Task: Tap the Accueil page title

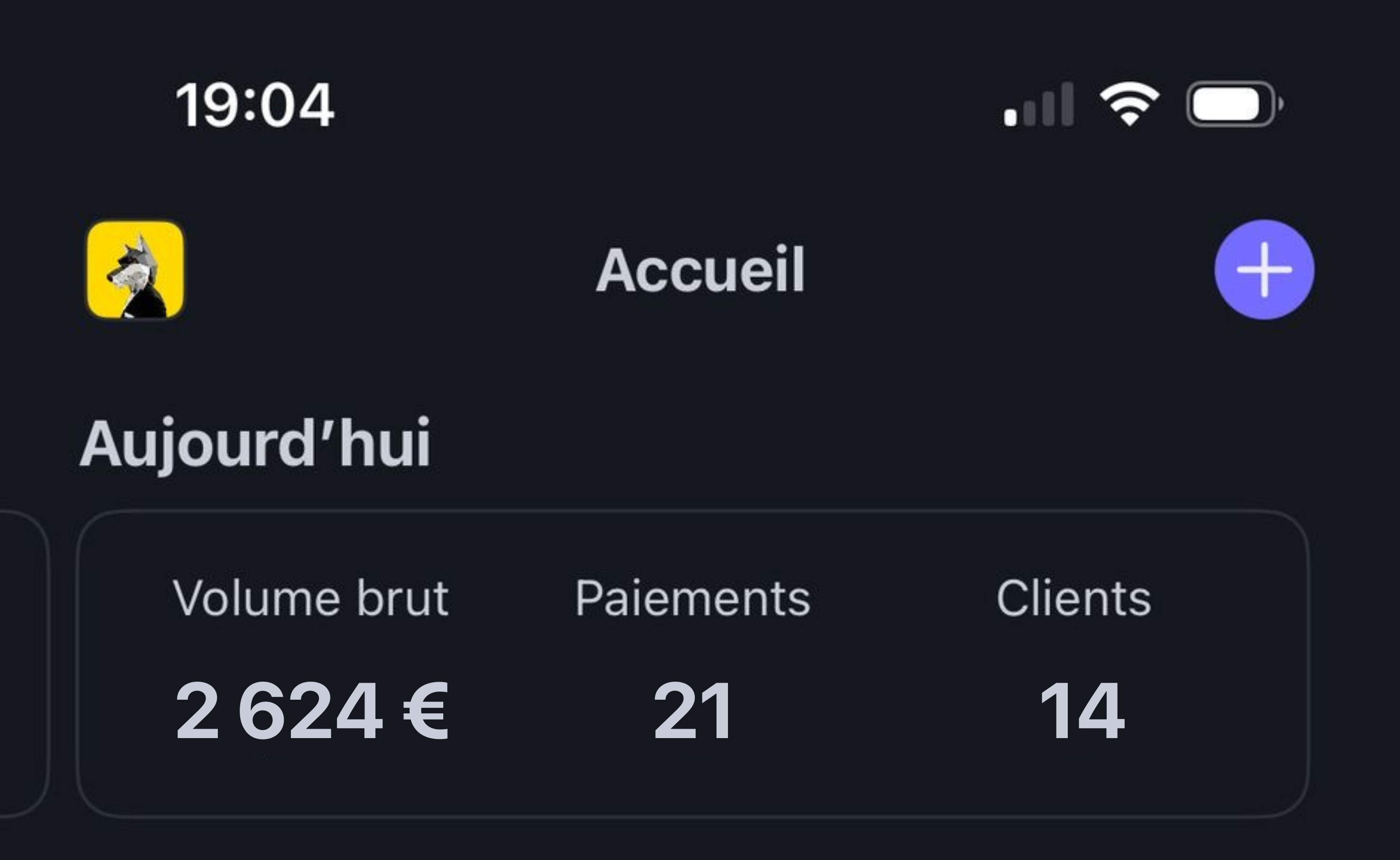Action: 700,270
